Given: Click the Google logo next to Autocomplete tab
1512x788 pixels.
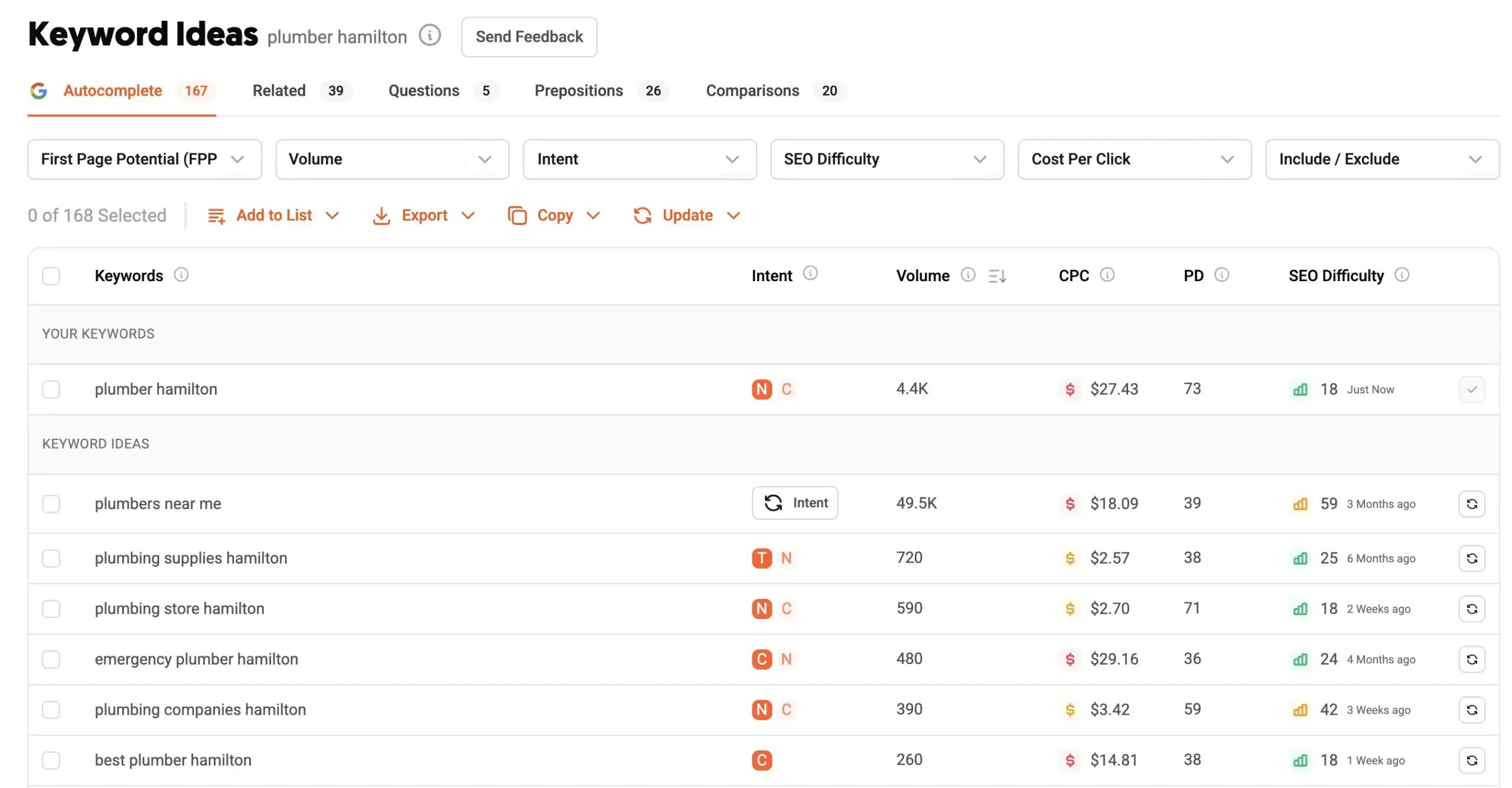Looking at the screenshot, I should click(x=39, y=90).
